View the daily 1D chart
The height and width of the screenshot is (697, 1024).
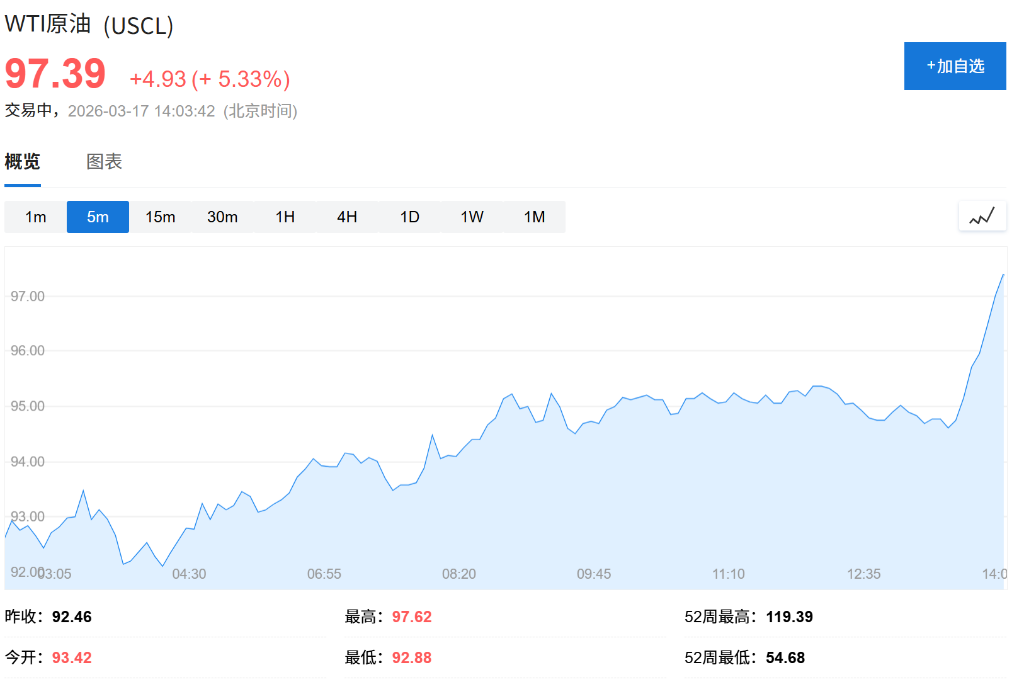pyautogui.click(x=408, y=216)
